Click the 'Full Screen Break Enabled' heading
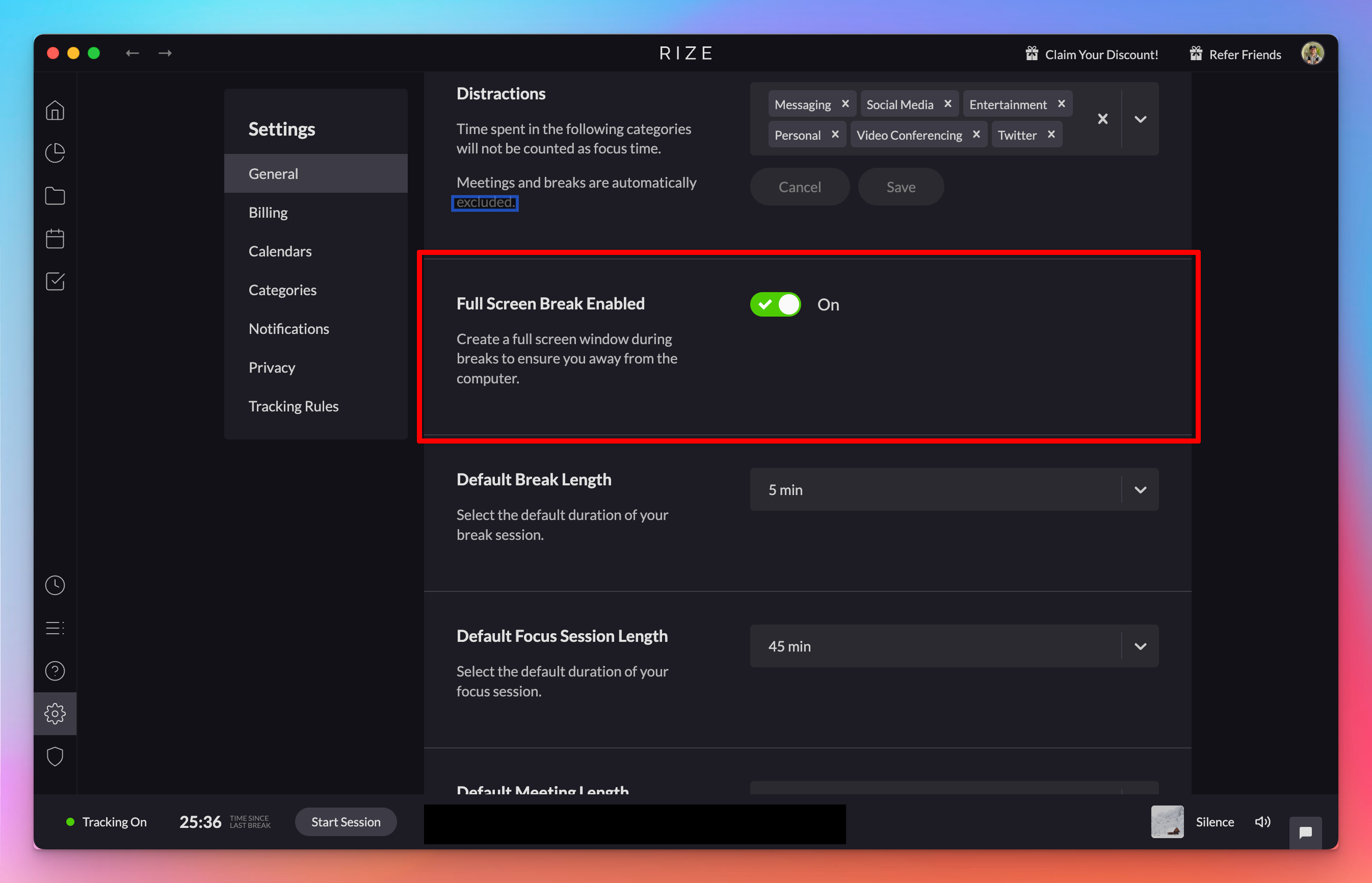This screenshot has height=883, width=1372. tap(550, 303)
